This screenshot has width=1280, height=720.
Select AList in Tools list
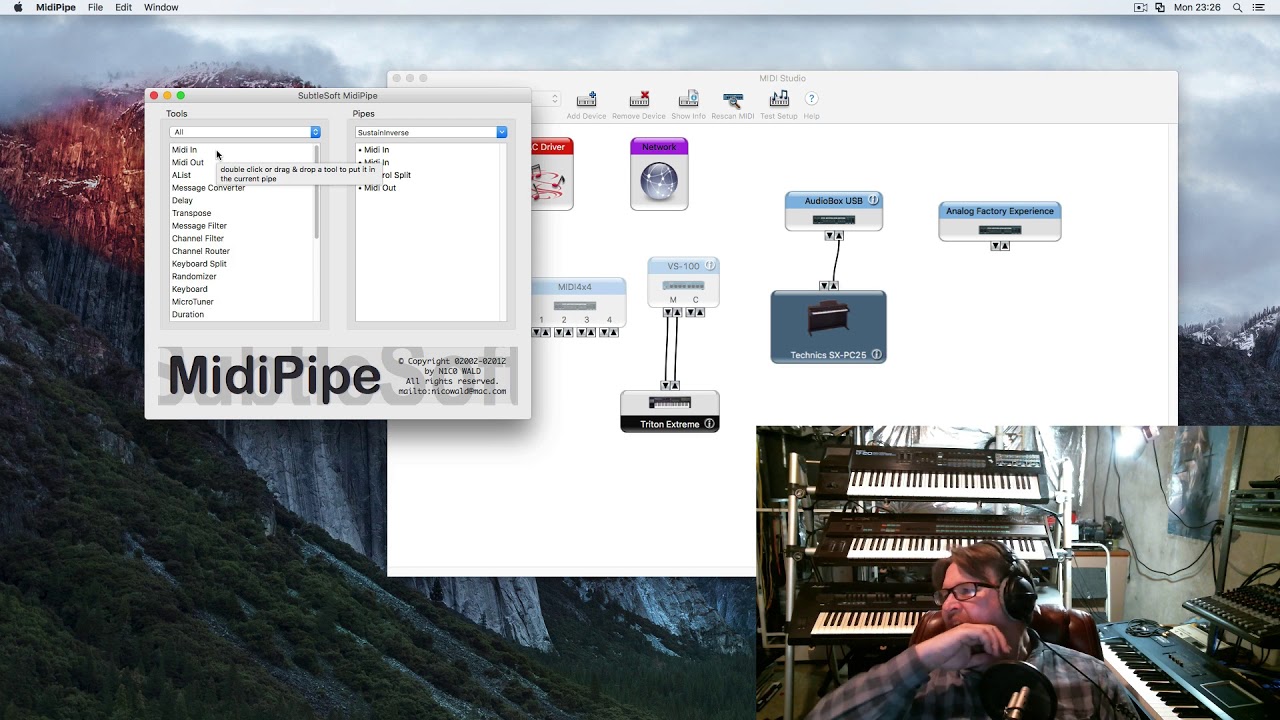[181, 175]
